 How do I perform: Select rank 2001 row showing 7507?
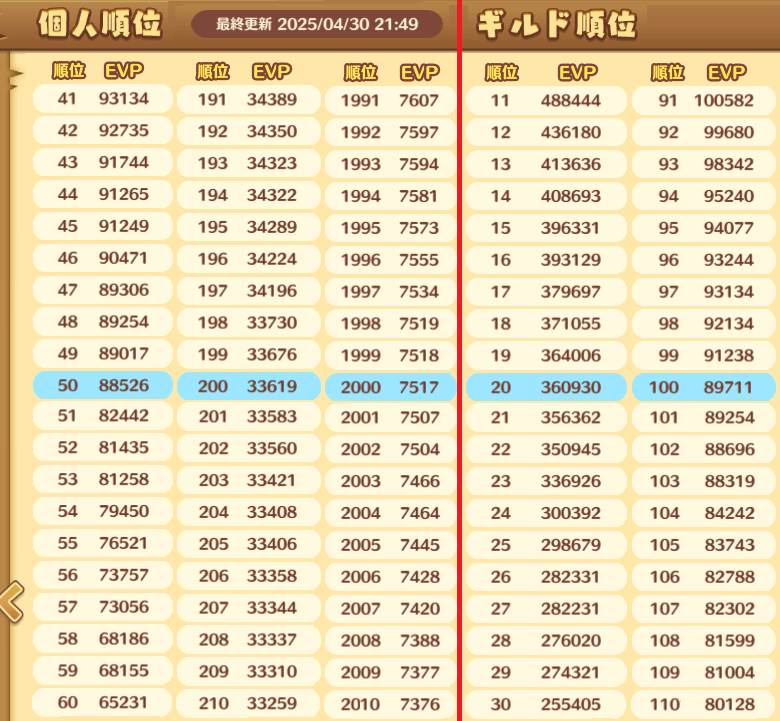coord(390,417)
